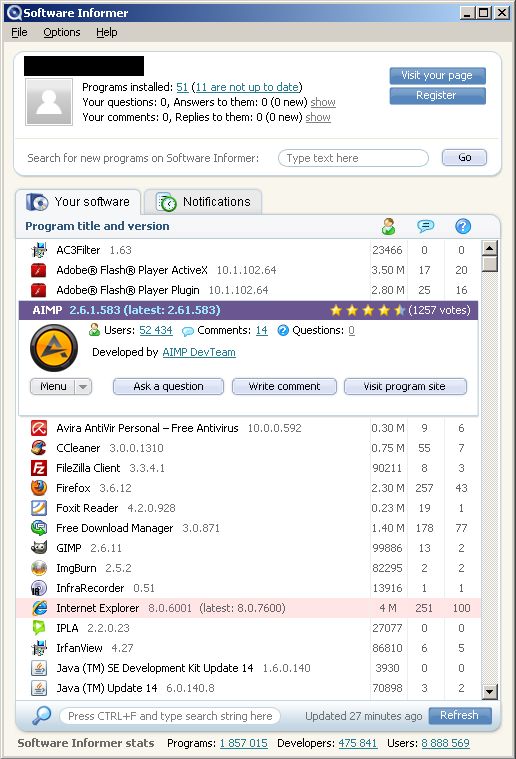The height and width of the screenshot is (759, 516).
Task: Open the Developers 475 841 stats link
Action: pos(358,743)
